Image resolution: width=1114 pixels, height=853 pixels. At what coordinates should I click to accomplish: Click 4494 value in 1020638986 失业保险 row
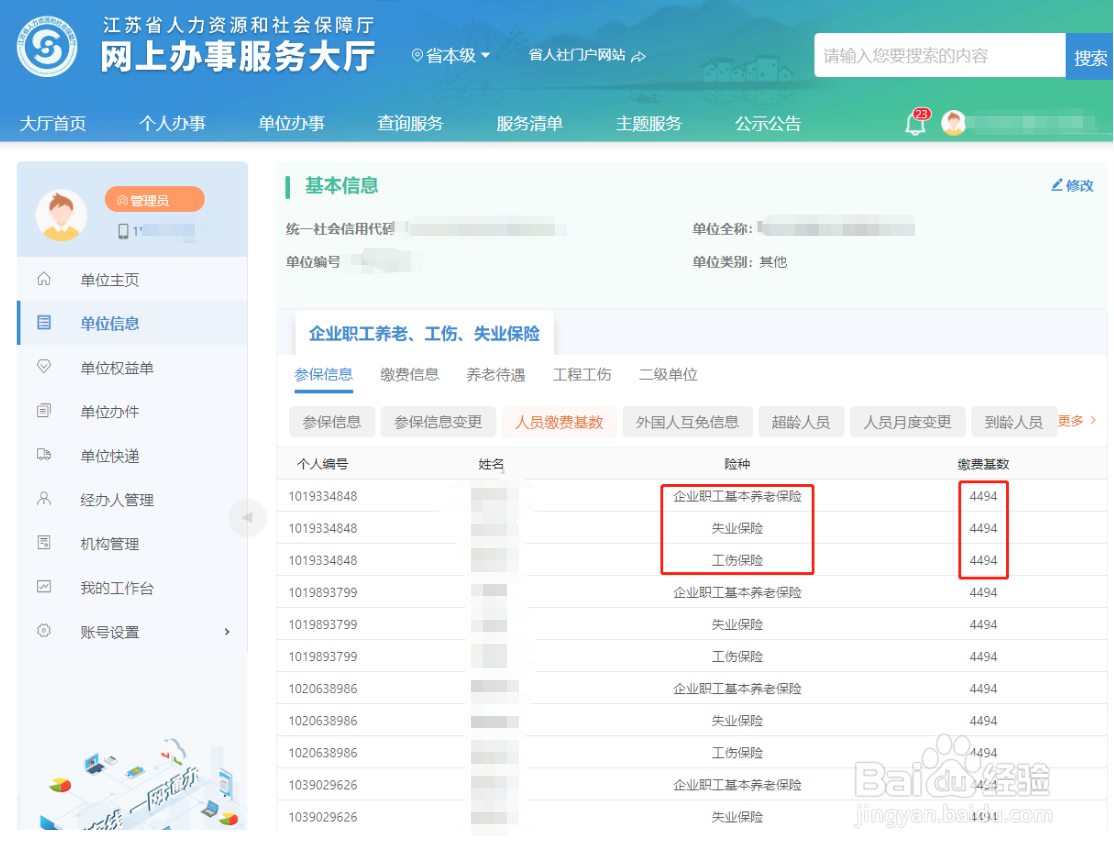click(x=983, y=721)
